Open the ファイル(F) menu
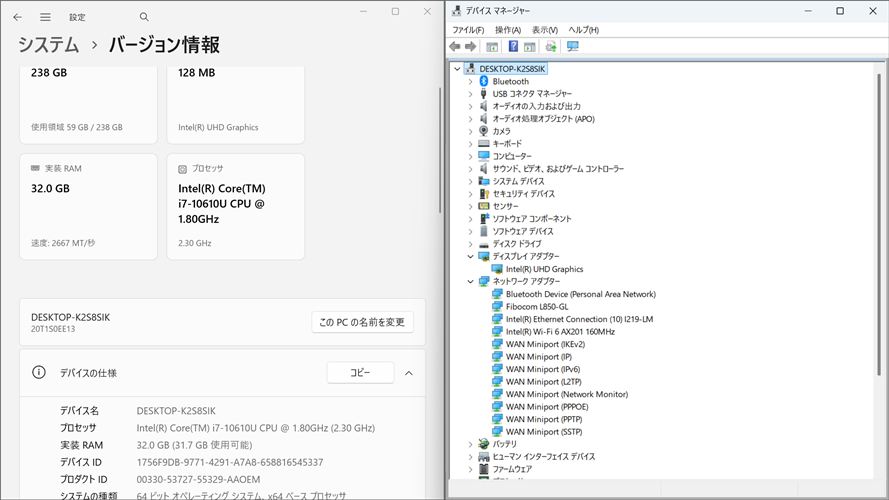This screenshot has height=500, width=889. pos(468,30)
